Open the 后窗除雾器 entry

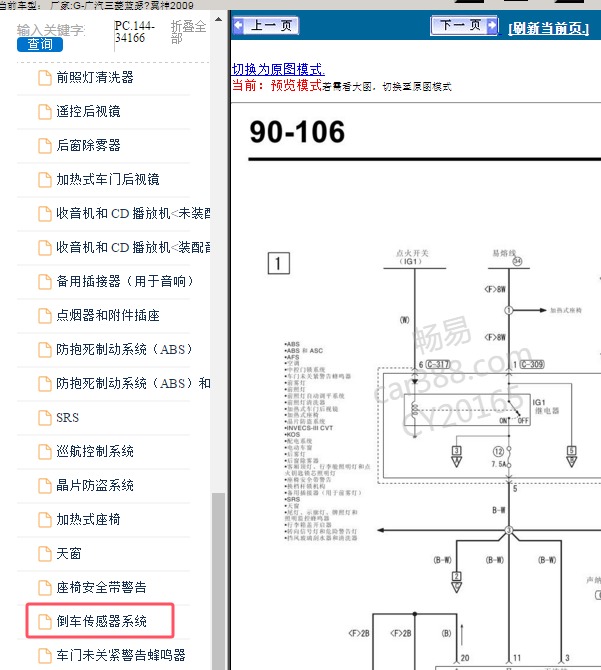pyautogui.click(x=88, y=145)
